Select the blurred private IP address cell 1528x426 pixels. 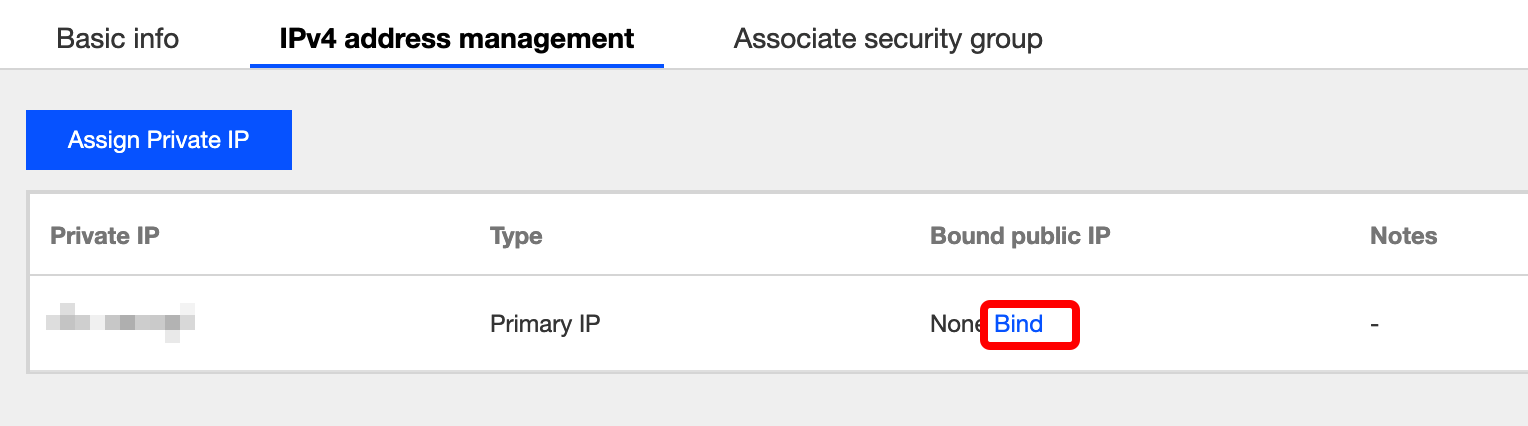[120, 322]
